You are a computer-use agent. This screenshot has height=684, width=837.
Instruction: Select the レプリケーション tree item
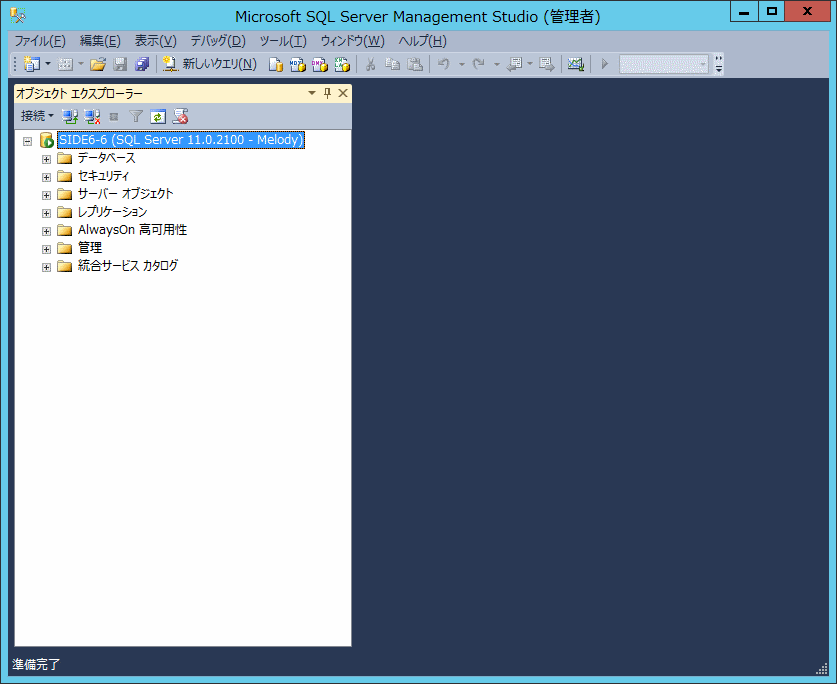point(112,212)
